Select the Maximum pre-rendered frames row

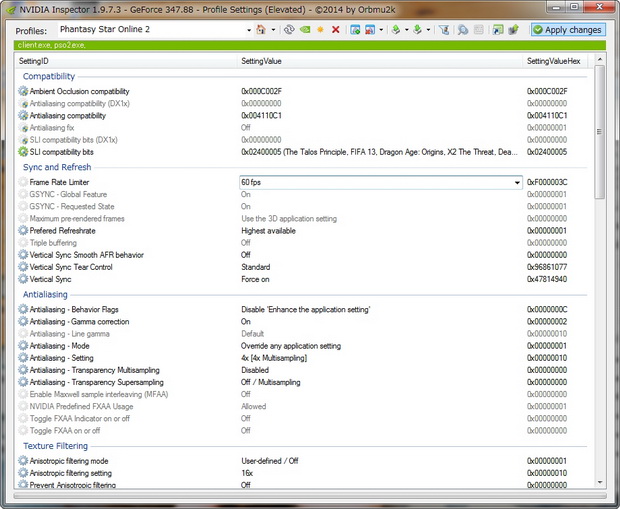click(x=301, y=218)
